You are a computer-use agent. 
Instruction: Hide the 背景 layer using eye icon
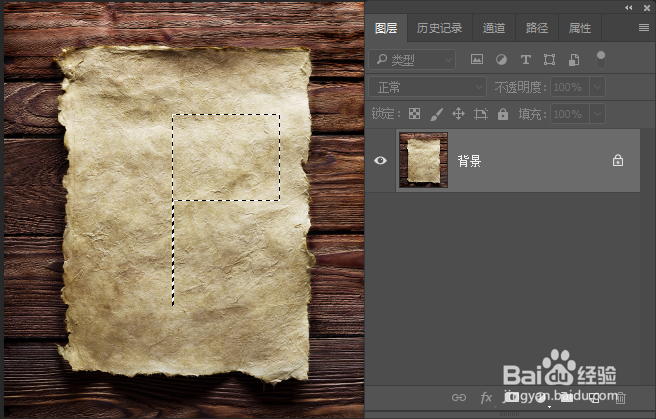point(380,161)
